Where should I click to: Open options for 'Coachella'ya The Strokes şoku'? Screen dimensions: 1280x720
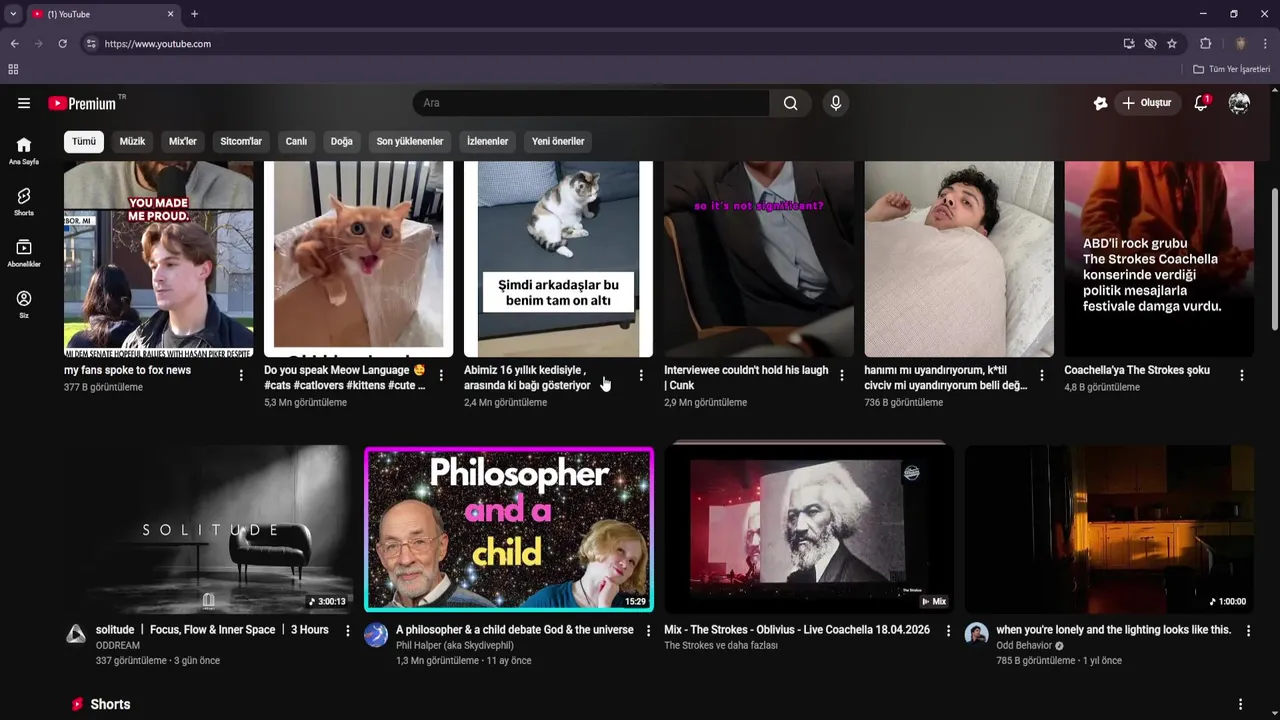point(1241,375)
